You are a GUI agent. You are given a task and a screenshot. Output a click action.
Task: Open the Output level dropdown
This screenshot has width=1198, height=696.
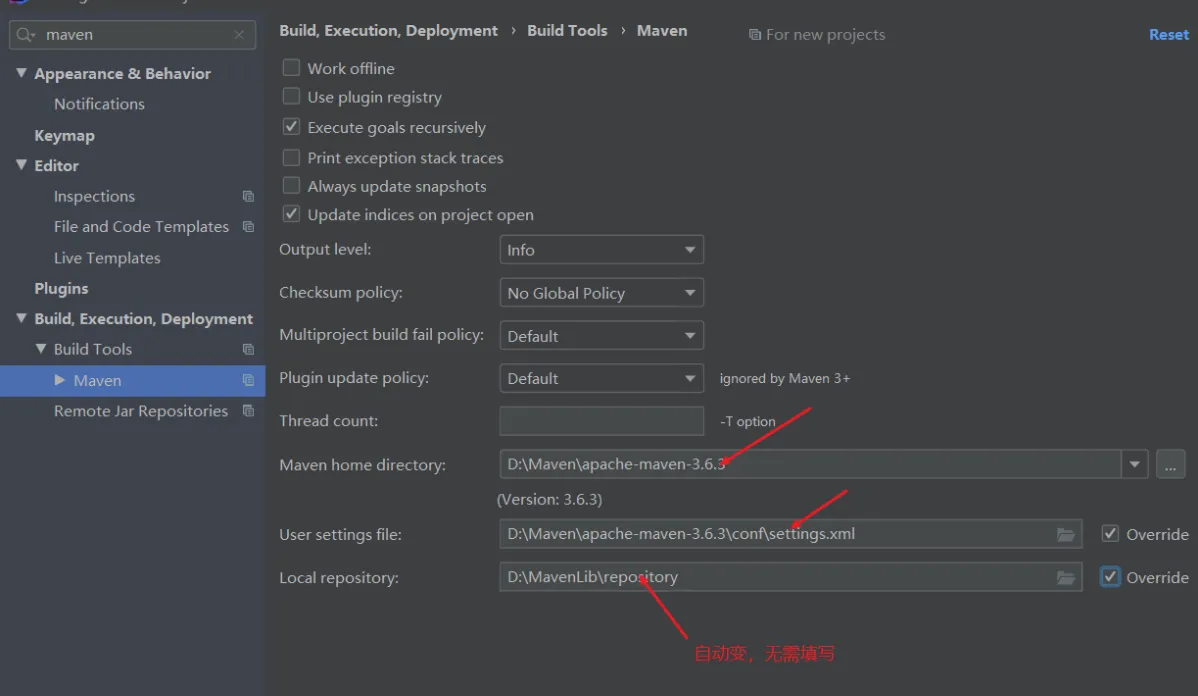coord(601,250)
